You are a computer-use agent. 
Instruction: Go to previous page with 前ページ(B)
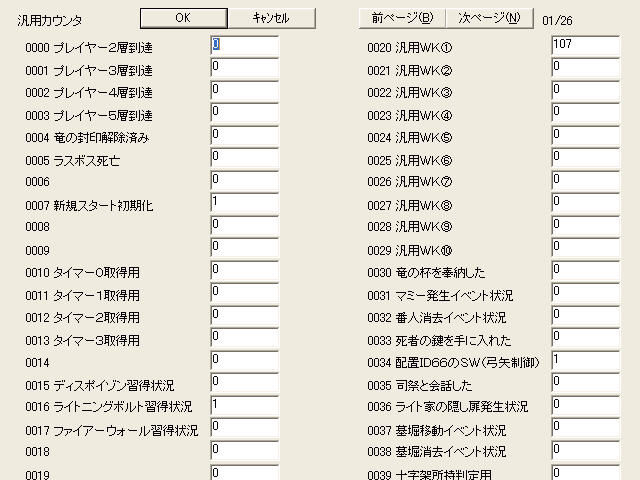402,18
